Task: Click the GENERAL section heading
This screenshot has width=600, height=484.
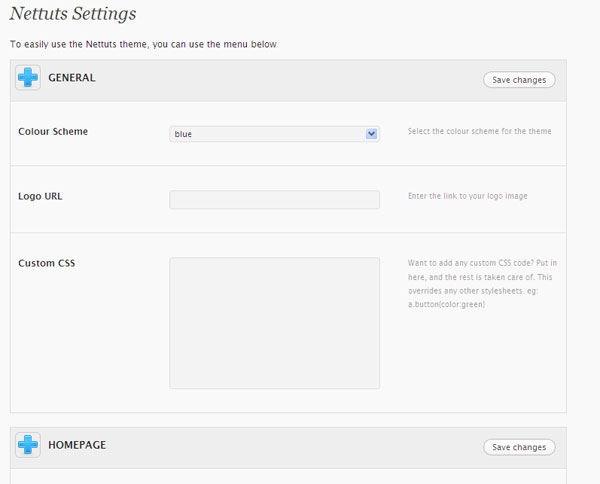Action: (72, 78)
